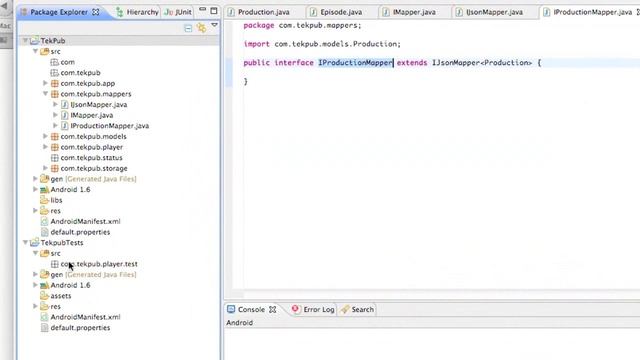Collapse the src folder under TekPub
640x360 pixels.
[36, 51]
